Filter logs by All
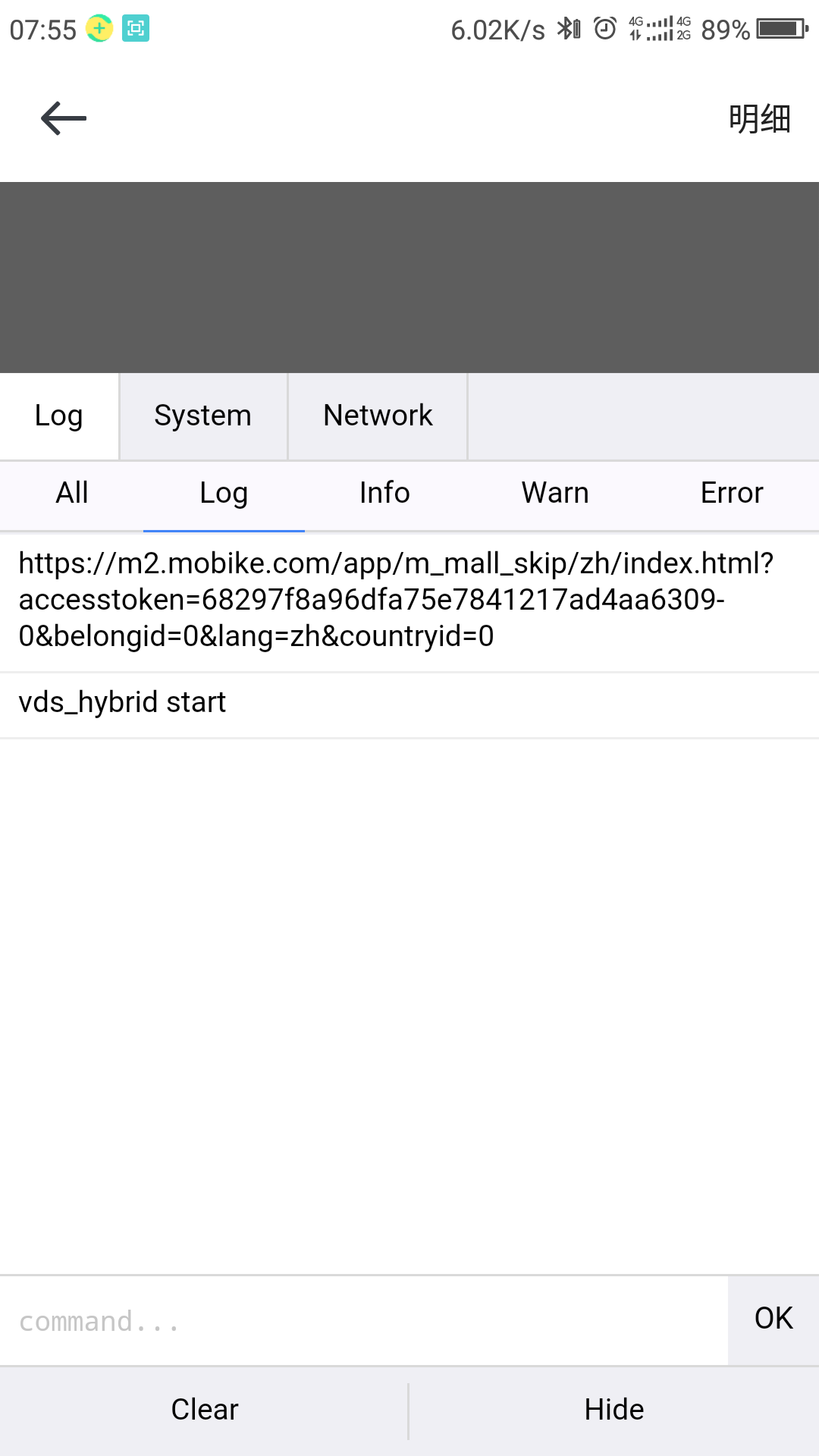The width and height of the screenshot is (819, 1456). [x=72, y=493]
